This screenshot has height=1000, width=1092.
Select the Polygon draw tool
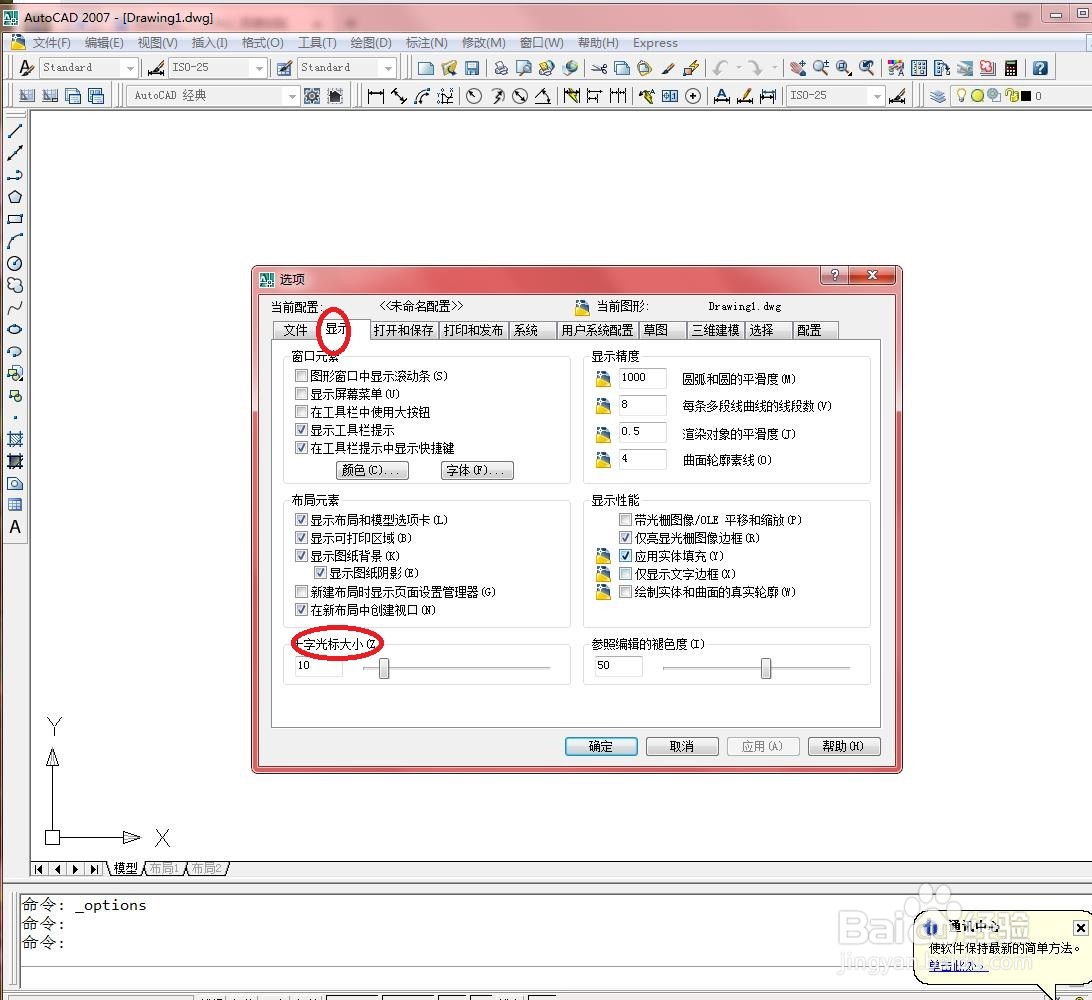(15, 196)
